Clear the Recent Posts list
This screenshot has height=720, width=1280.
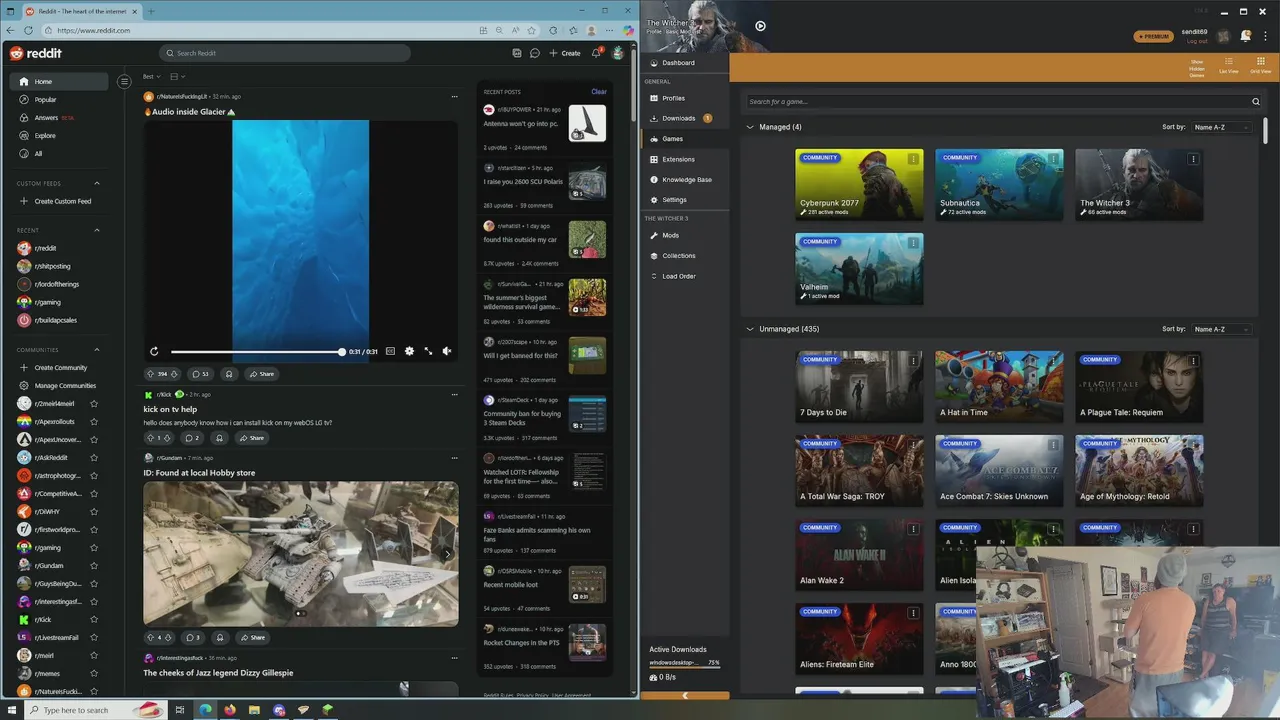coord(599,92)
